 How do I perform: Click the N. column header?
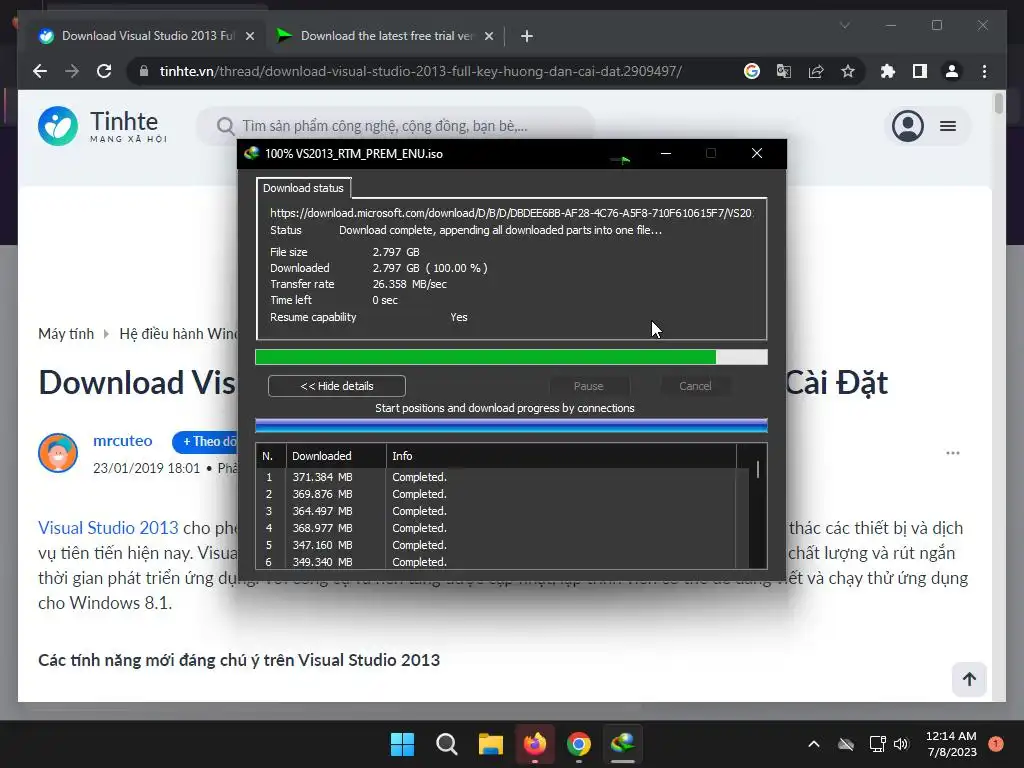click(x=271, y=456)
